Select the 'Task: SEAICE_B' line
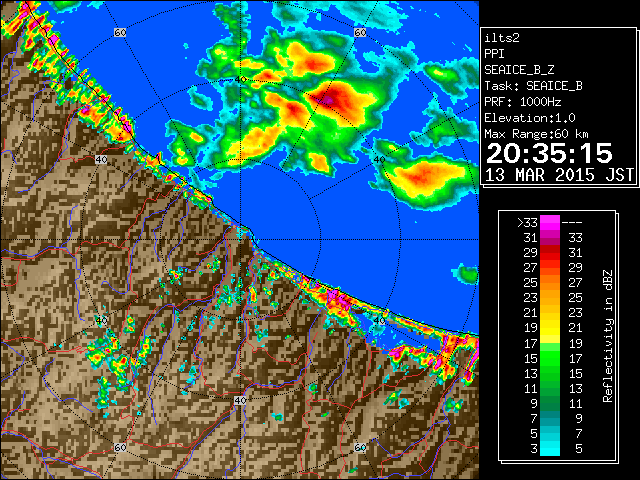Image resolution: width=640 pixels, height=480 pixels. 533,86
